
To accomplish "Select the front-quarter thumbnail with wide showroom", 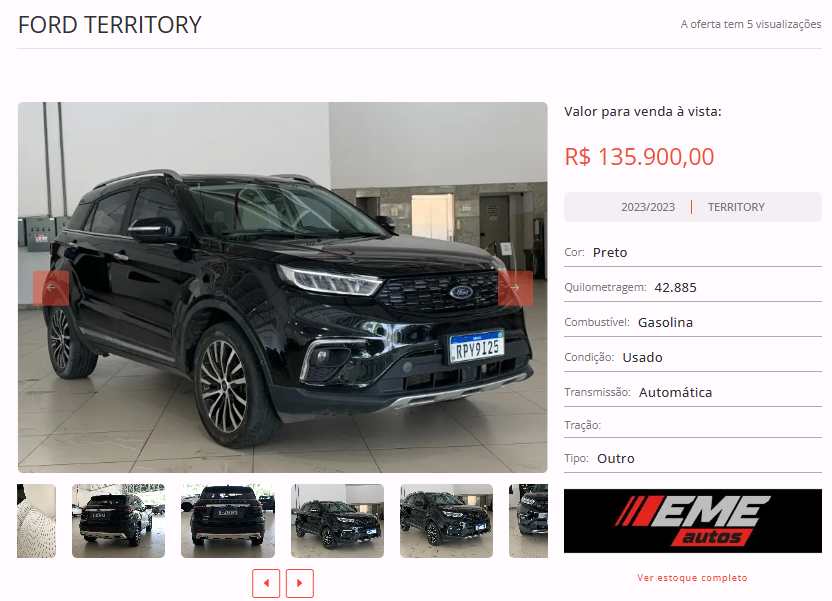I will pos(337,520).
